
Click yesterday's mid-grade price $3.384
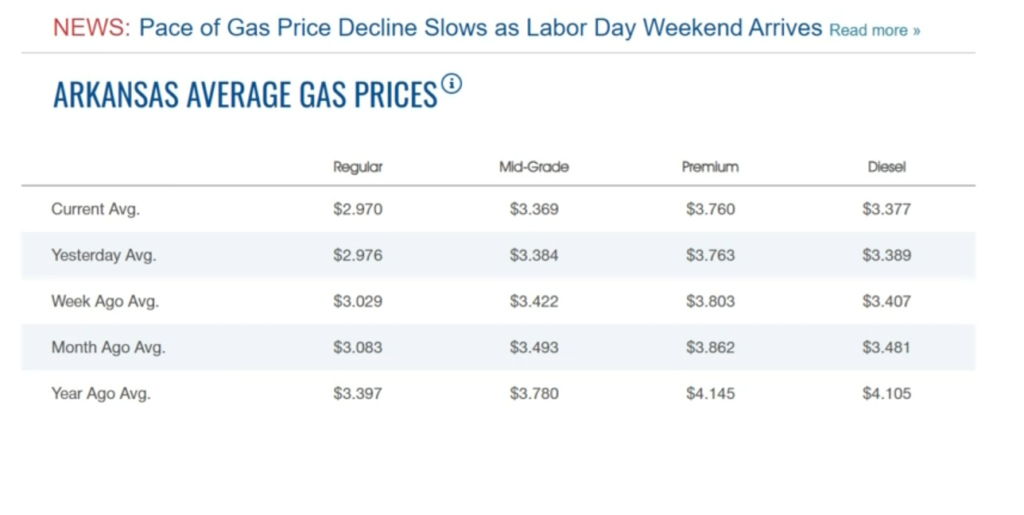(x=534, y=255)
